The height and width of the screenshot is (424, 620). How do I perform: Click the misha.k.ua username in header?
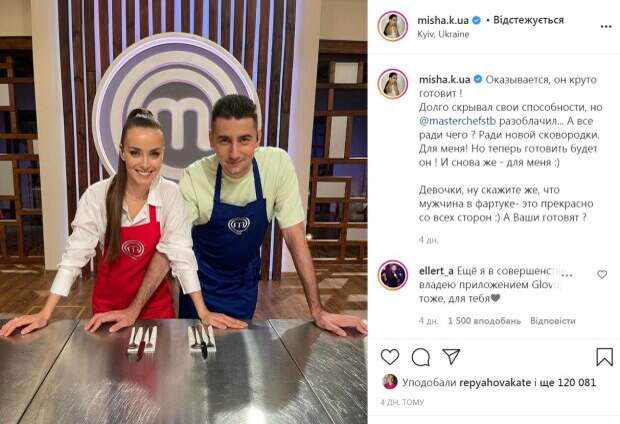click(x=443, y=20)
